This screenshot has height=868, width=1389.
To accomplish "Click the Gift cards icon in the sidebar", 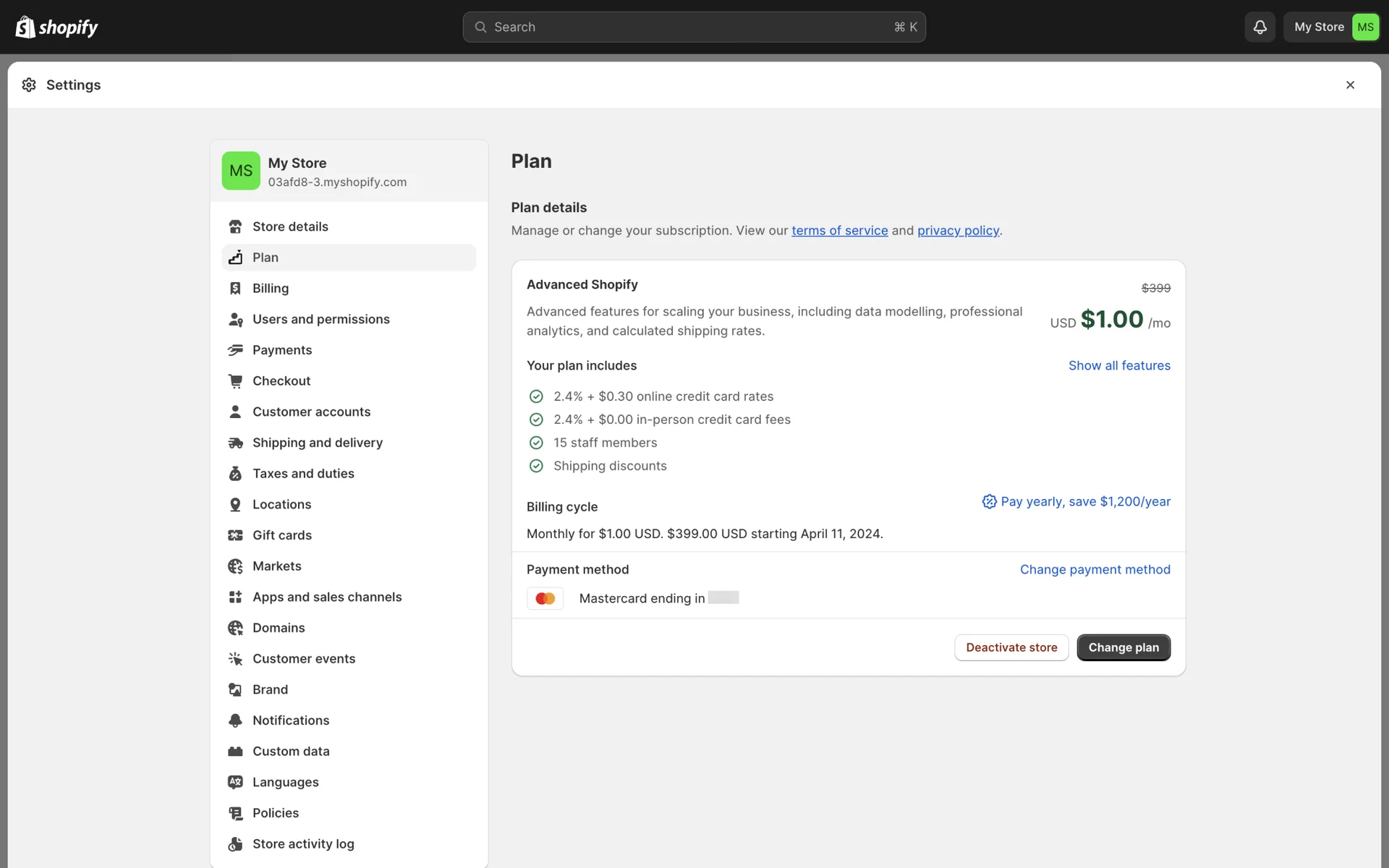I will (x=235, y=535).
